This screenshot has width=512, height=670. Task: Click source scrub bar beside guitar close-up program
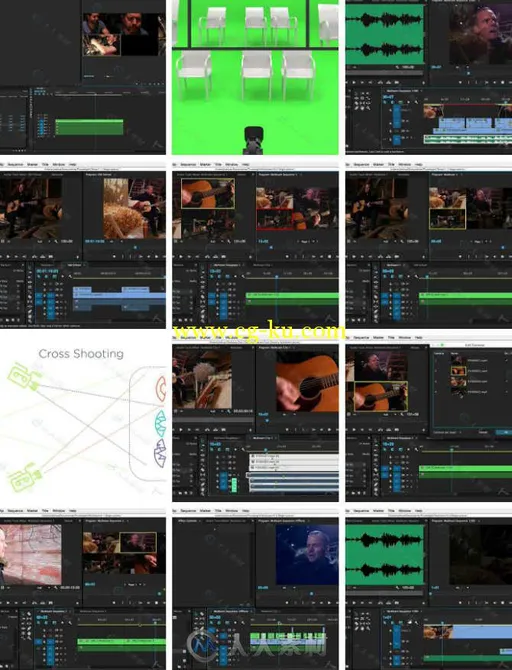pos(213,420)
